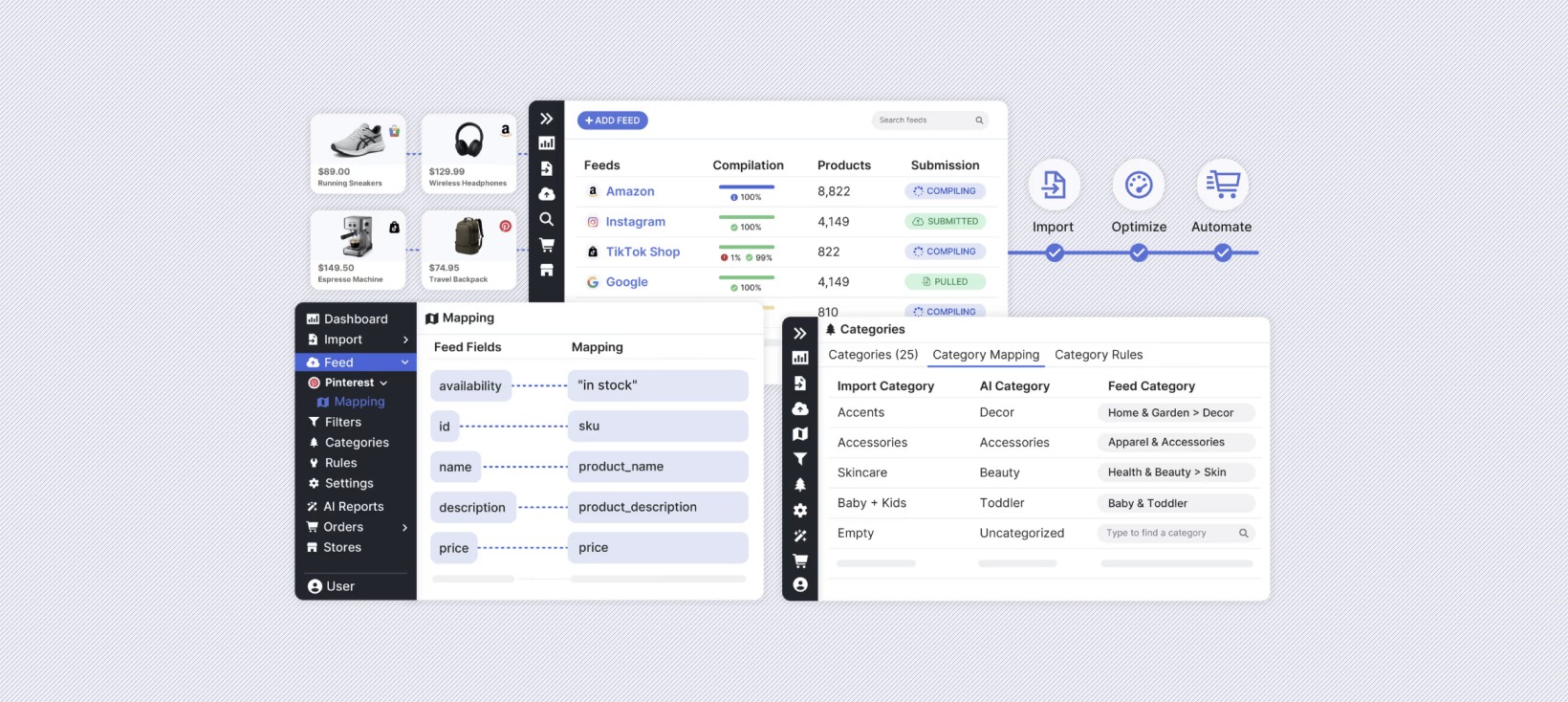Focus the Search feeds input
Viewport: 1568px width, 702px height.
(930, 121)
